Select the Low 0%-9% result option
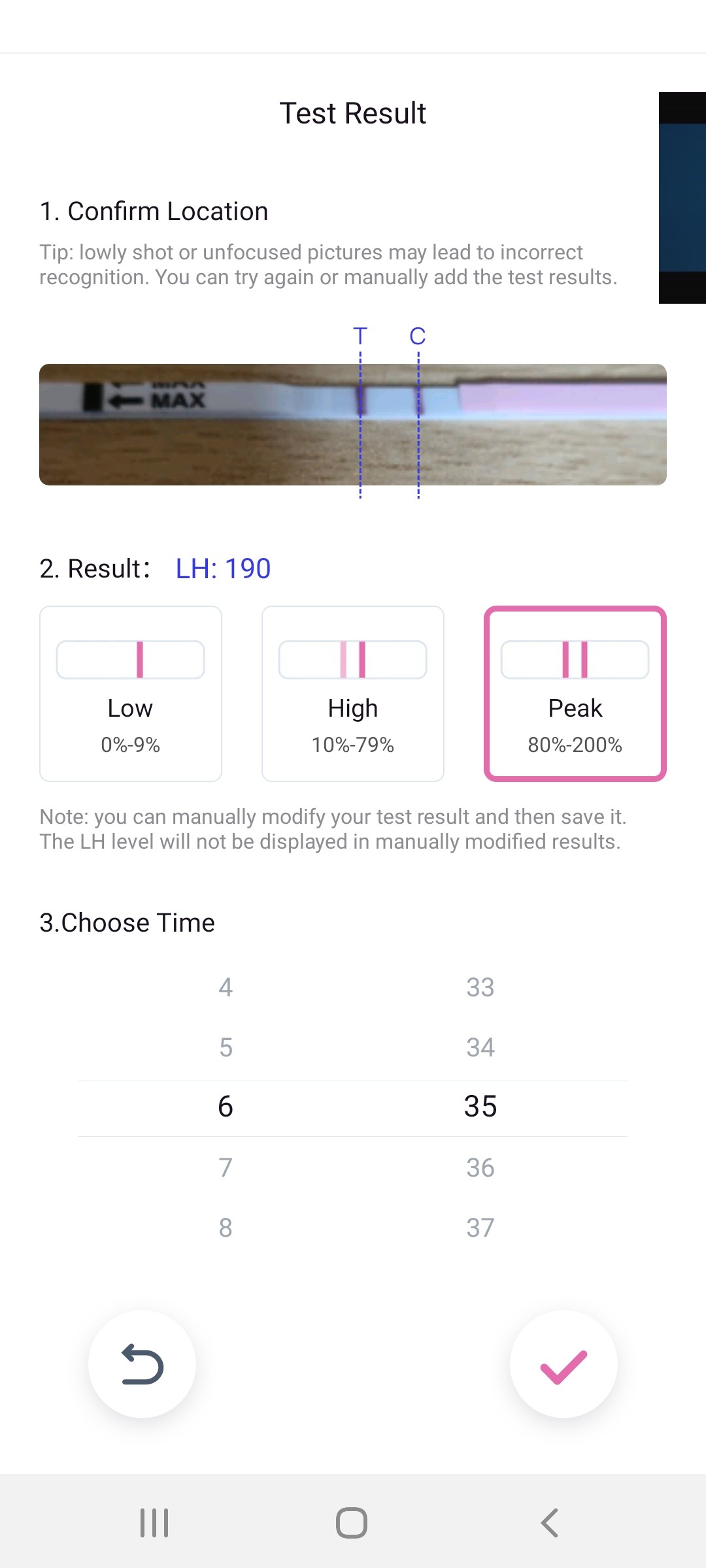Screen dimensions: 706x1568 pos(131,693)
